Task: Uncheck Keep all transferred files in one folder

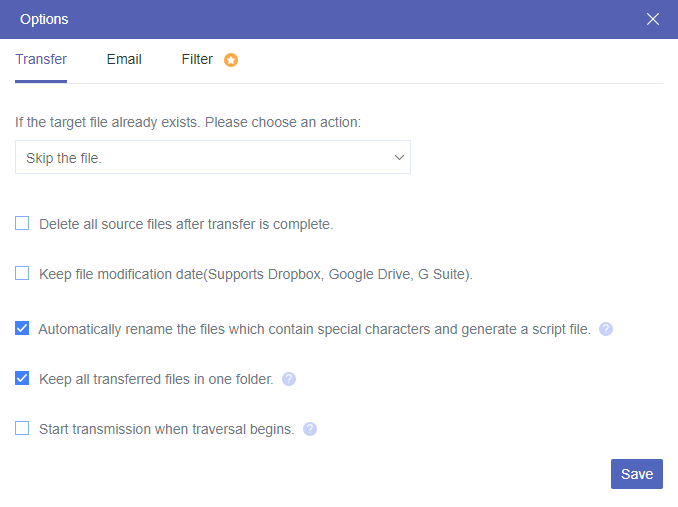Action: pos(22,378)
